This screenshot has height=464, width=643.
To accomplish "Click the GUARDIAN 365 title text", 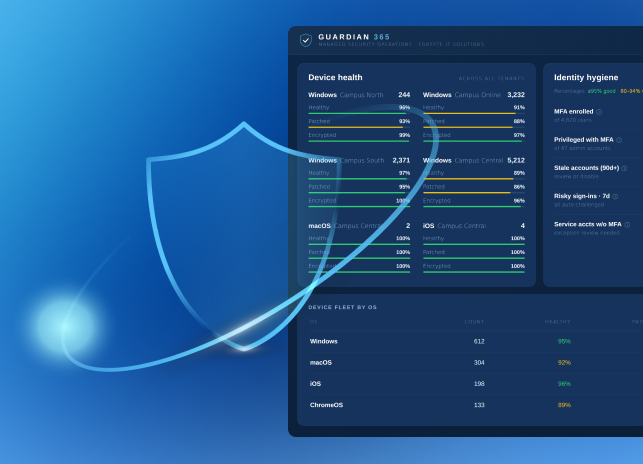I will click(354, 37).
